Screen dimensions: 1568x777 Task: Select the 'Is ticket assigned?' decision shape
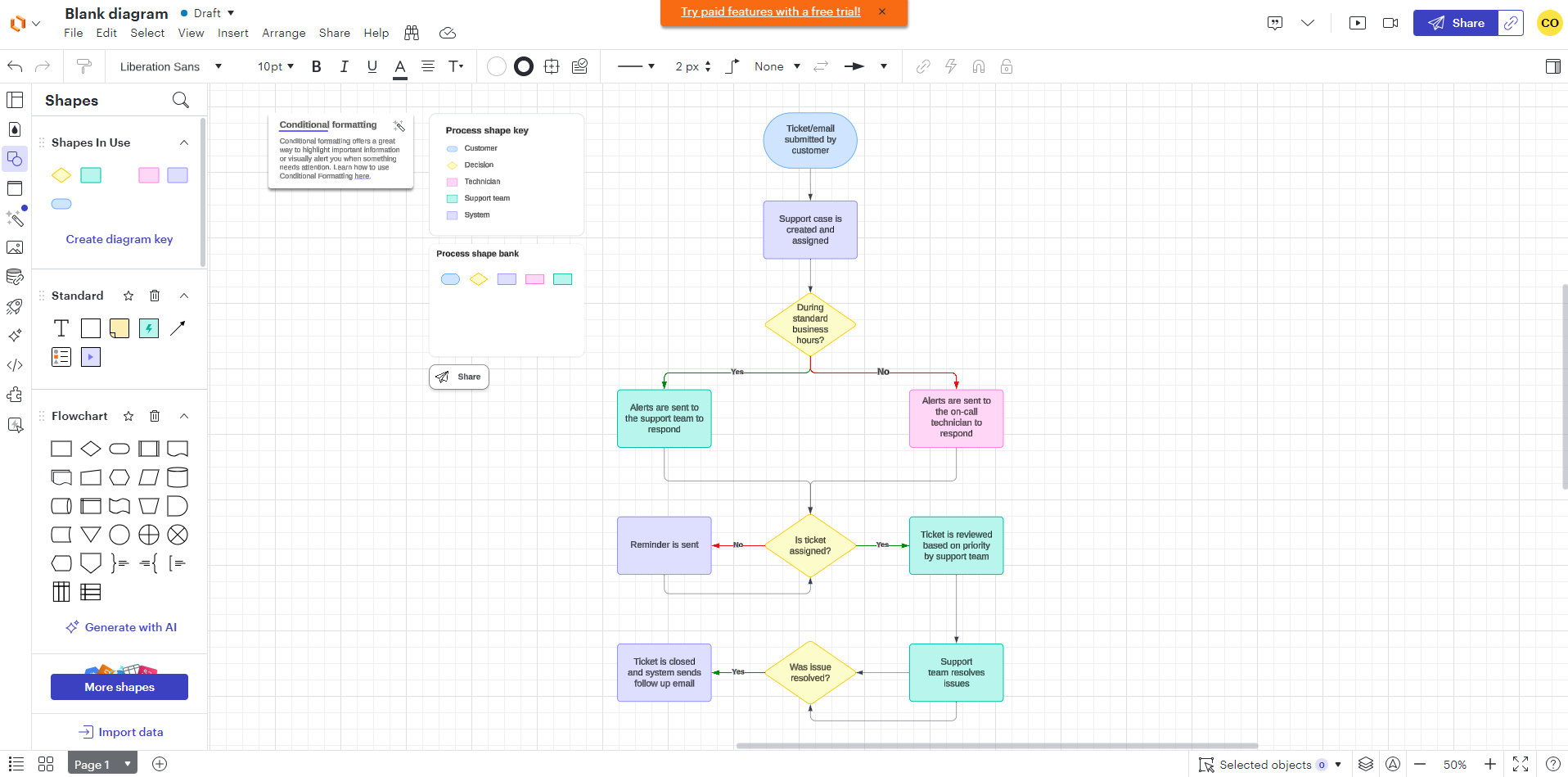click(x=810, y=545)
